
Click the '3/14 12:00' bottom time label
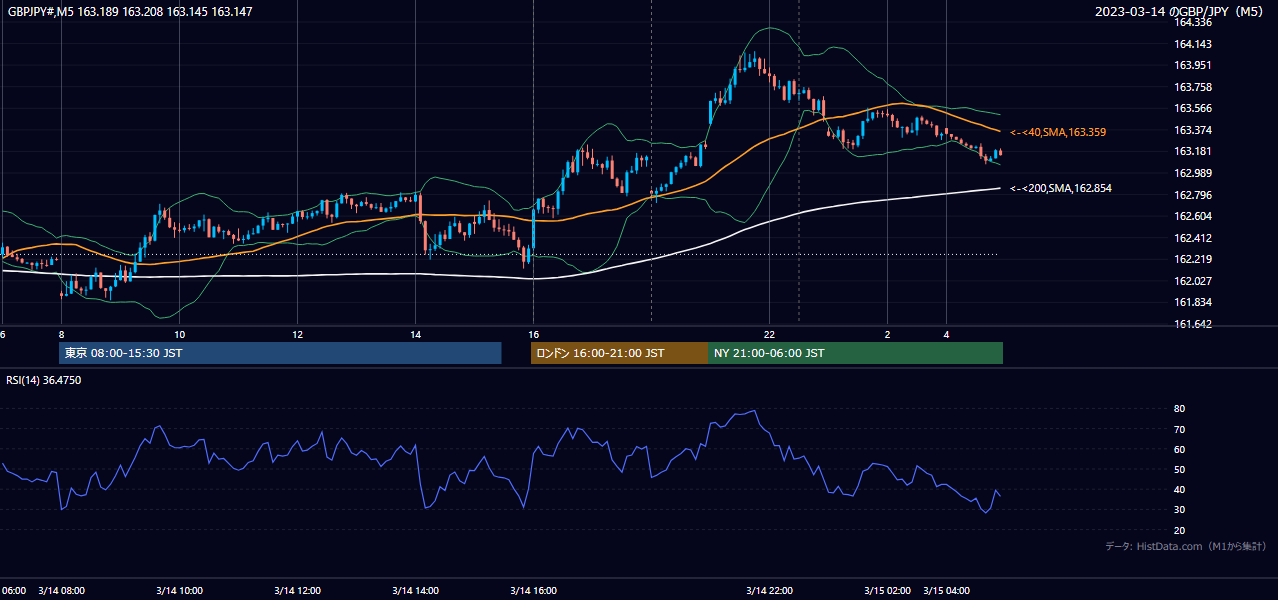(298, 590)
